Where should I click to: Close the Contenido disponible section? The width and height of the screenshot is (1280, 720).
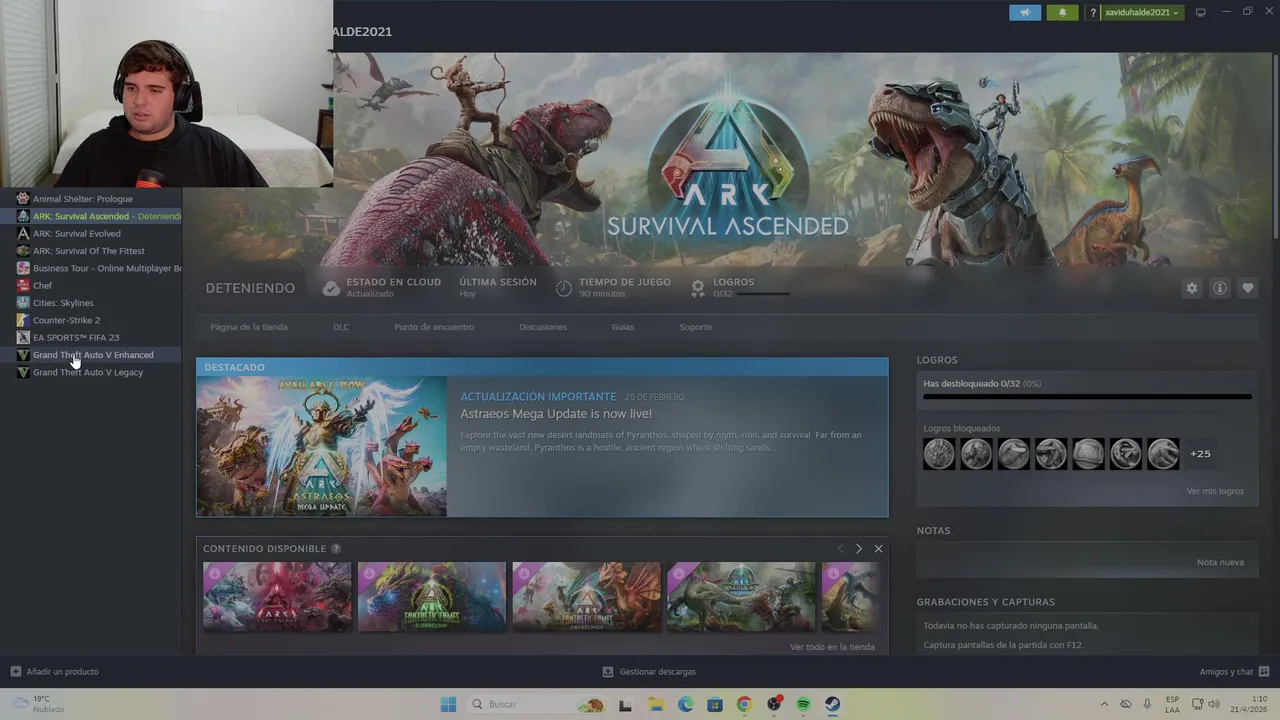click(878, 549)
